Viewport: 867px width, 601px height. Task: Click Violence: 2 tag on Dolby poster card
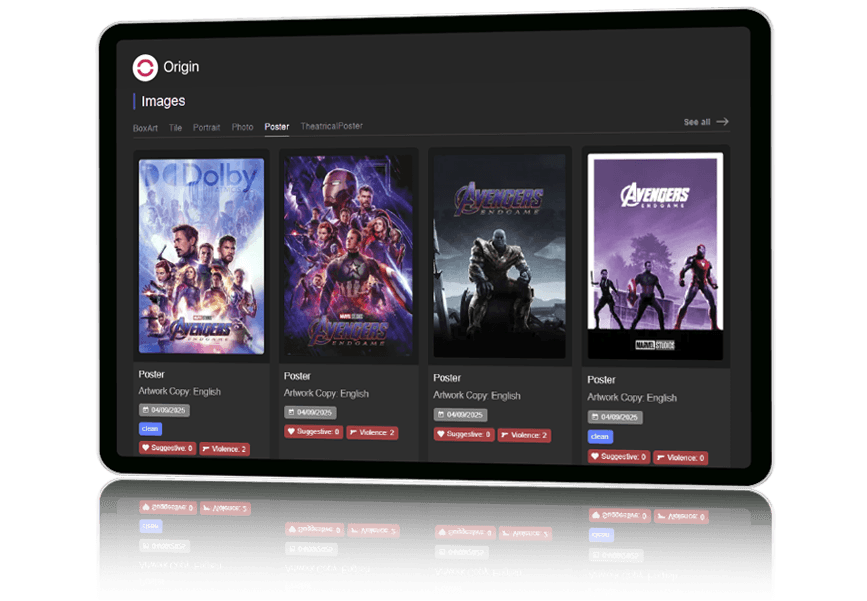(224, 449)
